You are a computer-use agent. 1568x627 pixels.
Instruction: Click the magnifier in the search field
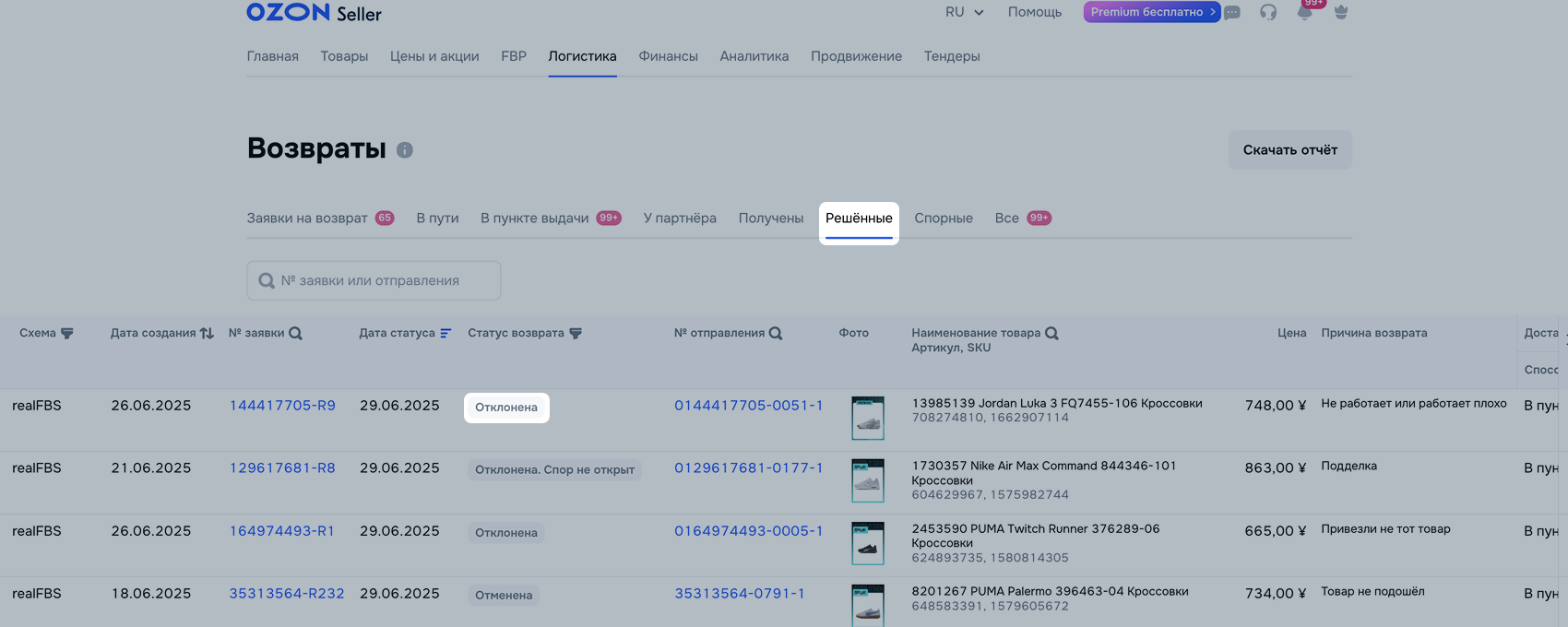click(x=267, y=280)
